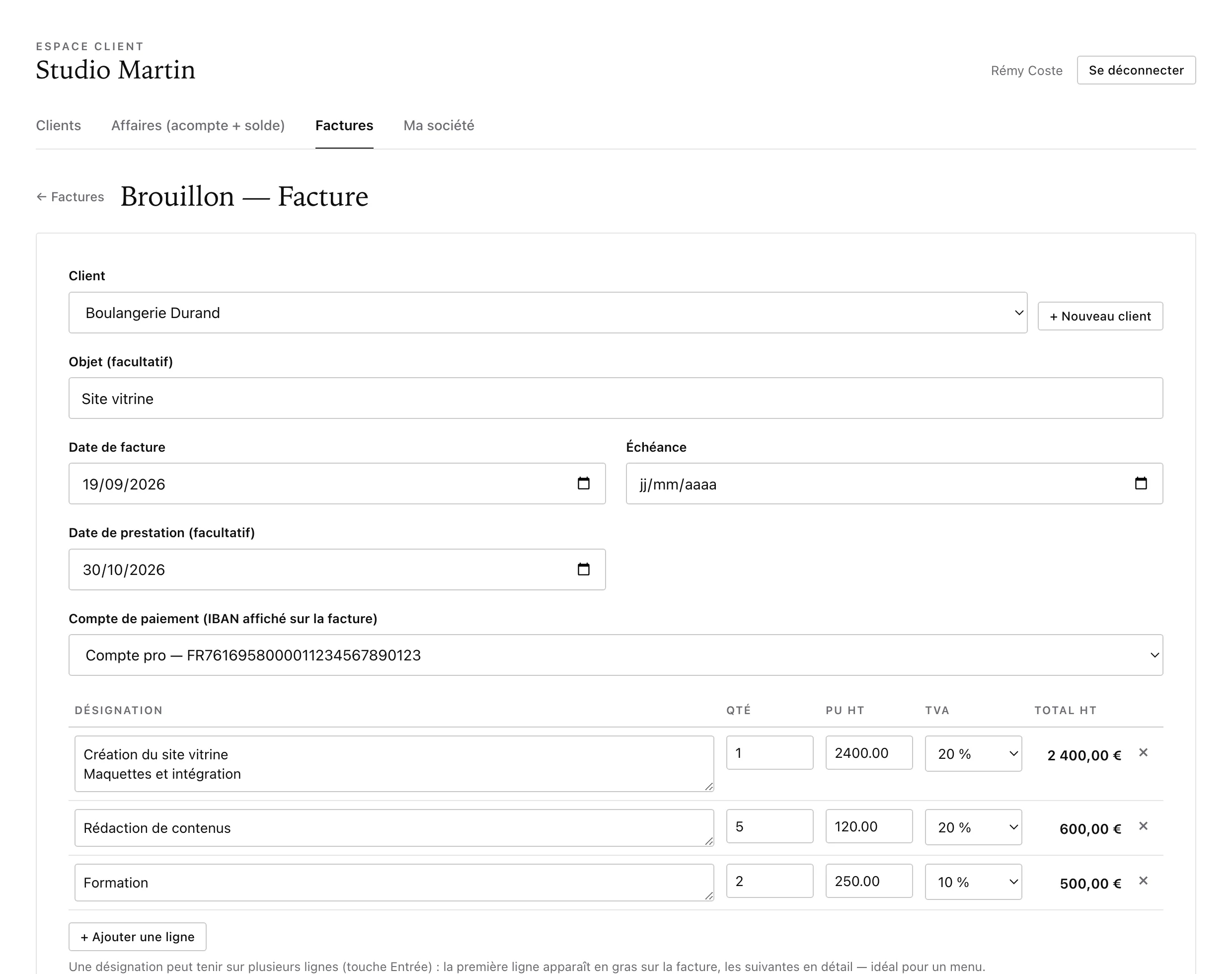The height and width of the screenshot is (974, 1232).
Task: Expand the Client dropdown Boulangerie Durand
Action: click(548, 313)
